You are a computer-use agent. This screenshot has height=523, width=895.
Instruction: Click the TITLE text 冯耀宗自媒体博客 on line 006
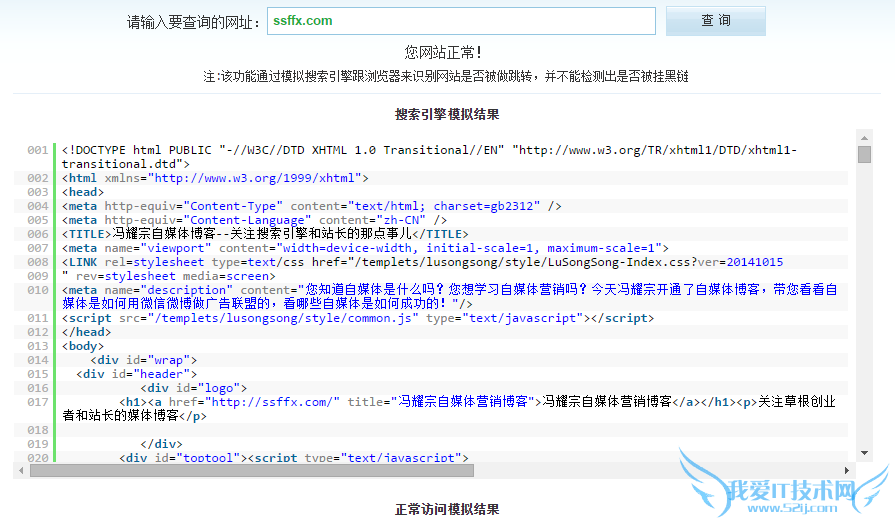(164, 234)
